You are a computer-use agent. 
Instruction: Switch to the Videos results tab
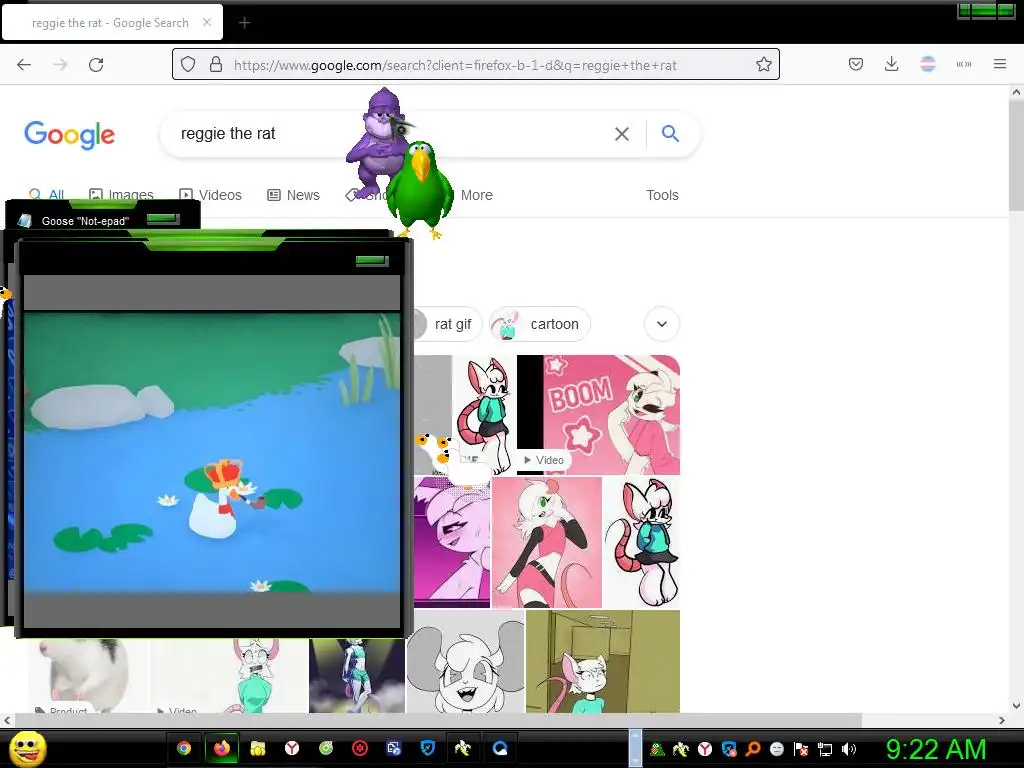[210, 195]
